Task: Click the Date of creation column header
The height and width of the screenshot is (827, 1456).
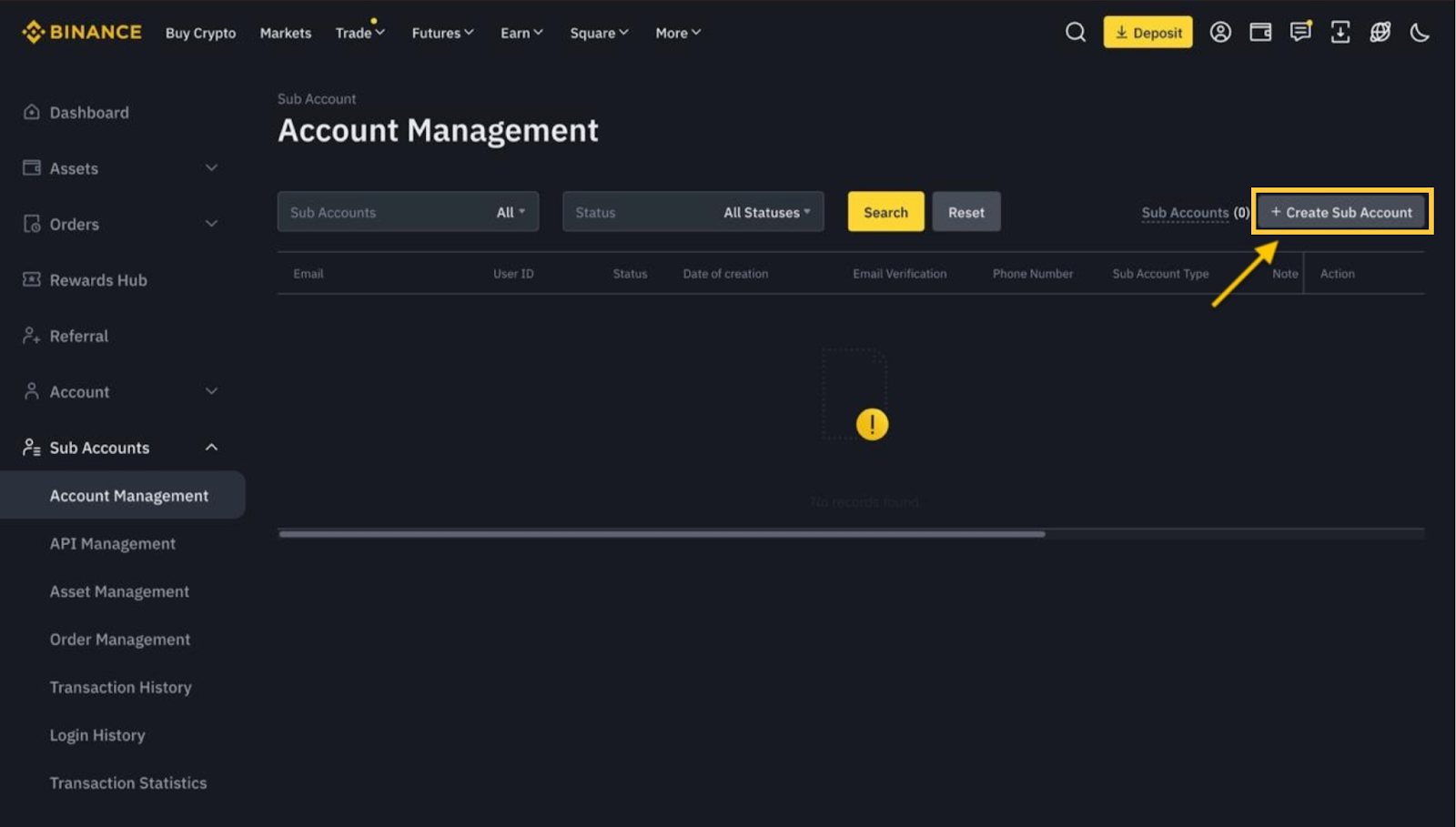Action: 725,273
